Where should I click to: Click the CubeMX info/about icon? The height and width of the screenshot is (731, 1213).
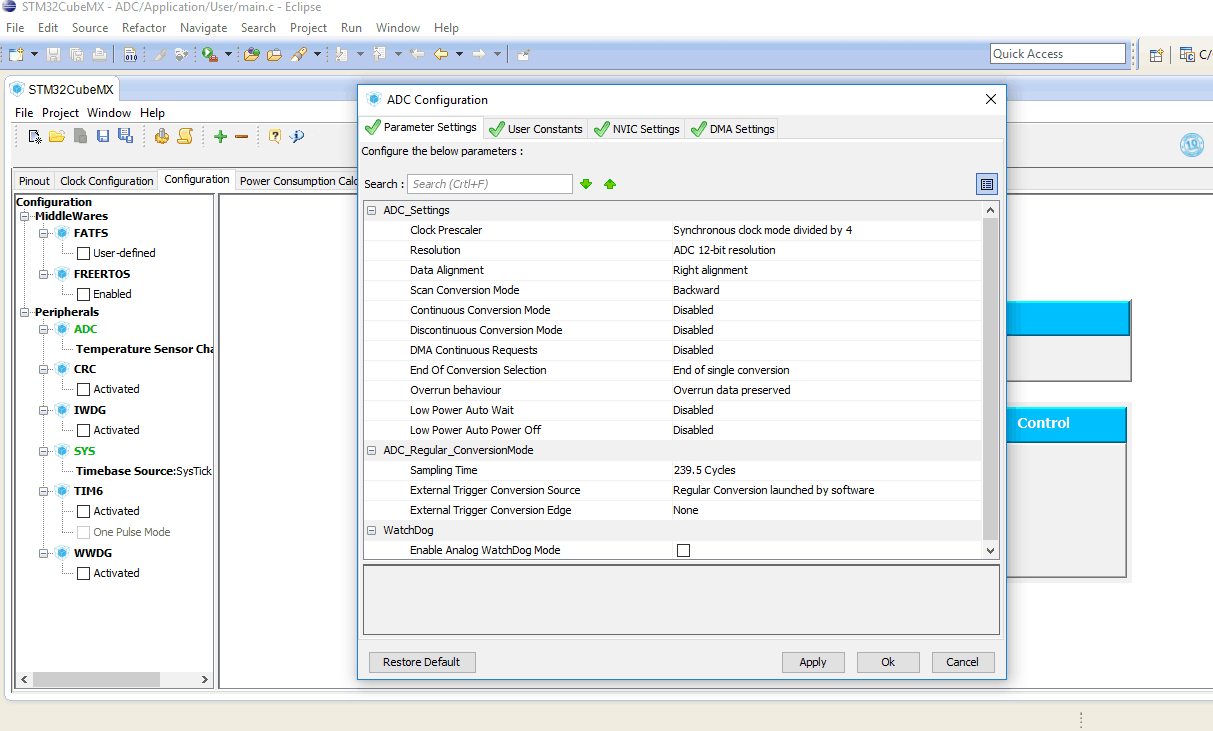tap(297, 136)
